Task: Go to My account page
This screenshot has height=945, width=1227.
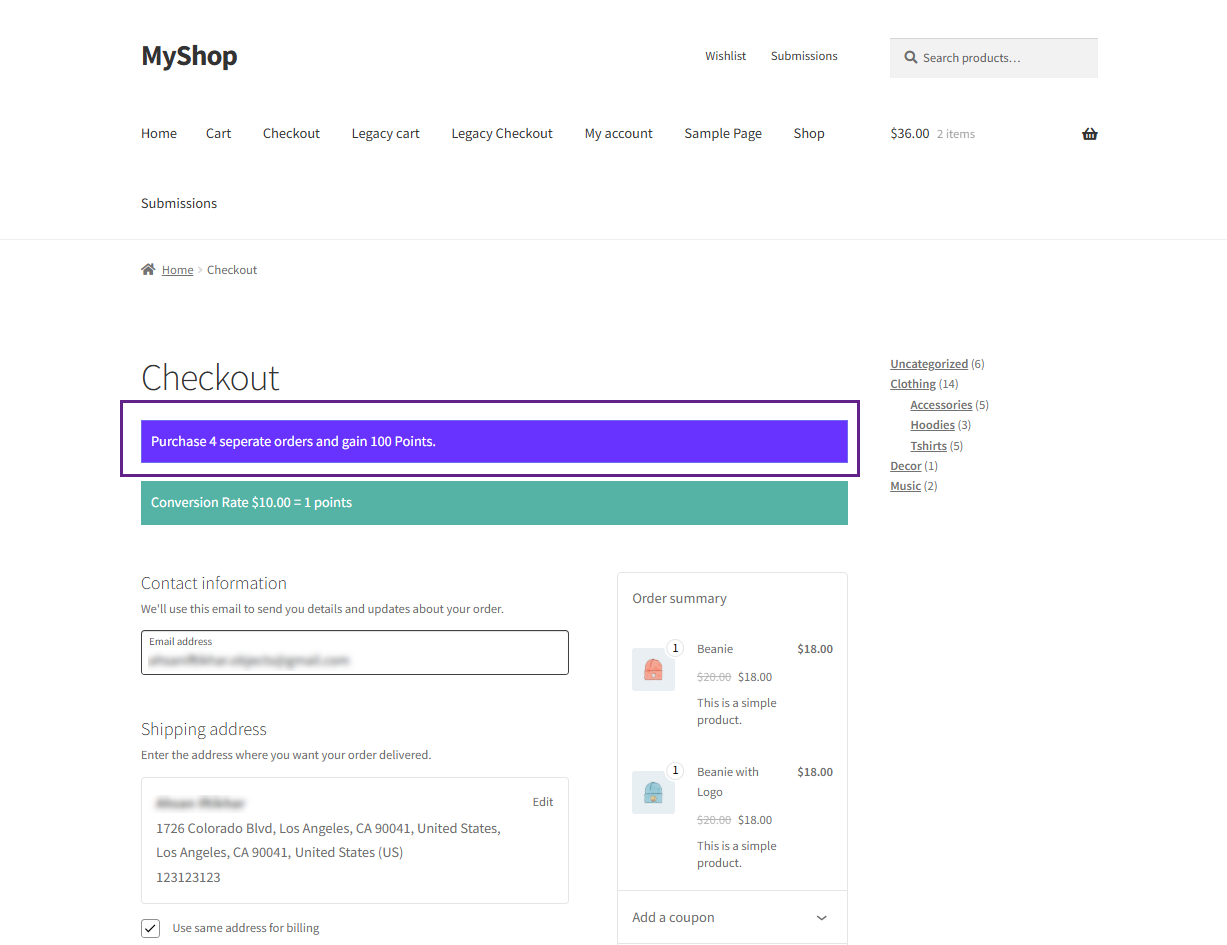Action: [x=618, y=134]
